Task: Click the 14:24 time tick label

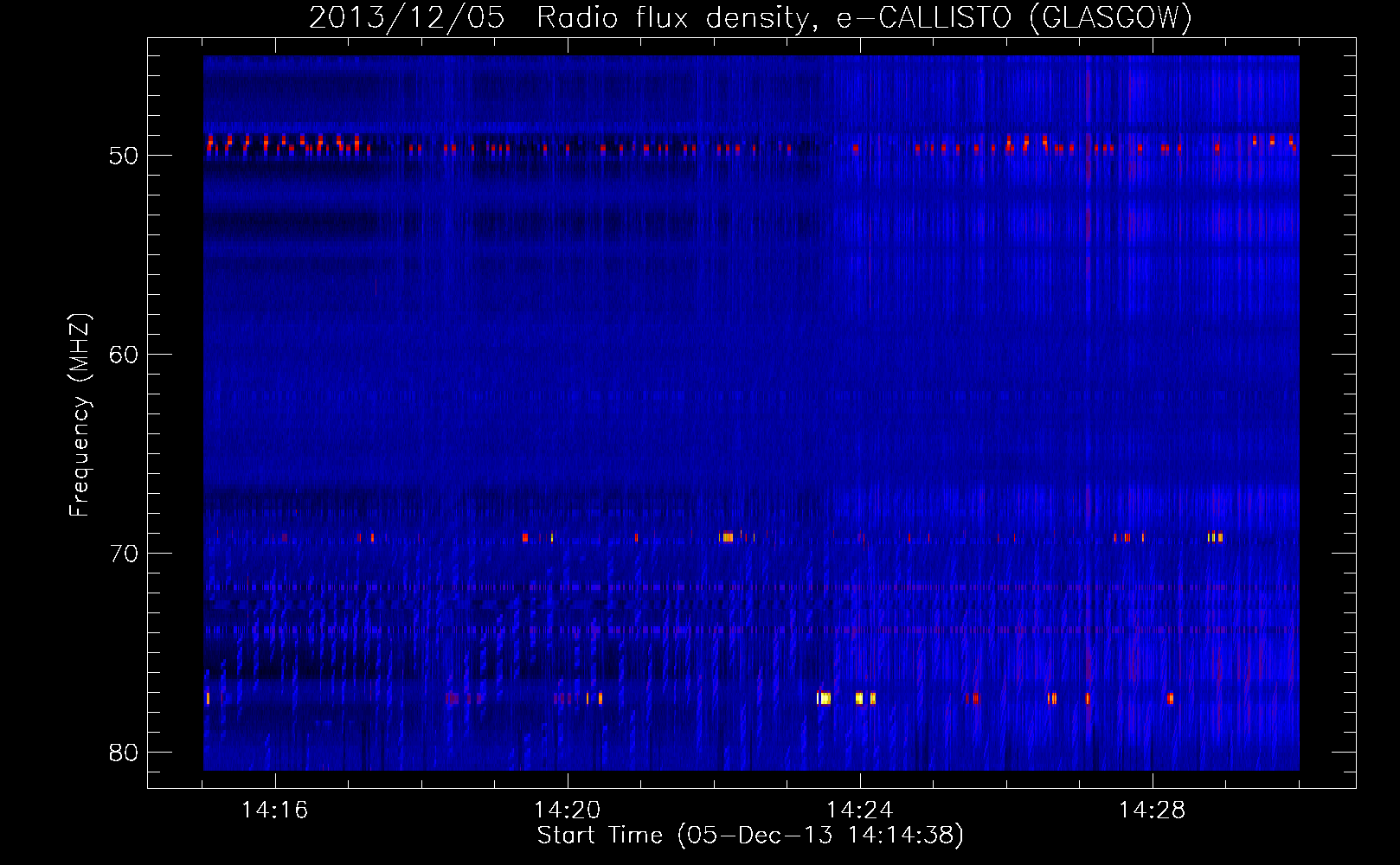Action: (859, 811)
